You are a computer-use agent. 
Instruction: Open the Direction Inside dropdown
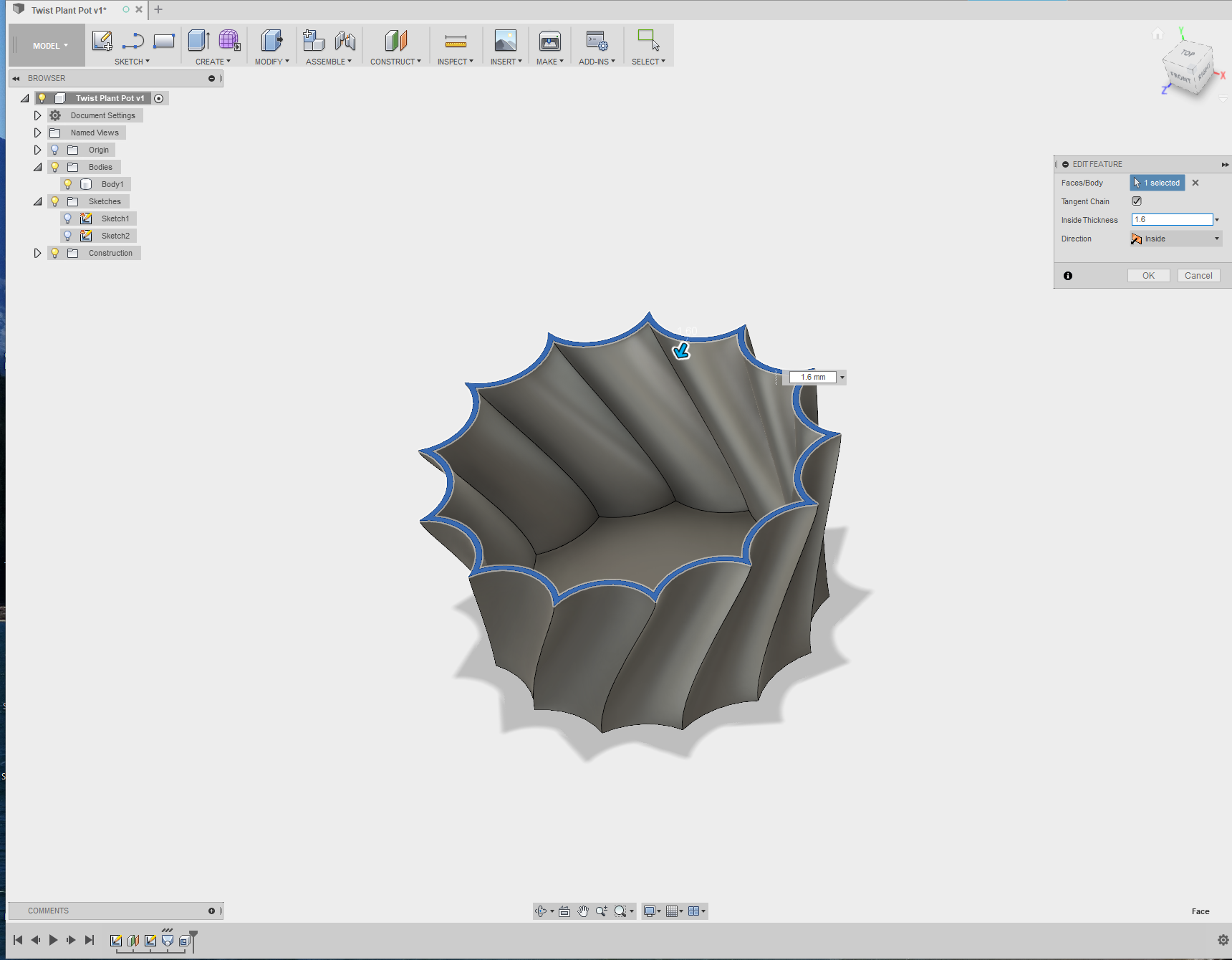1175,239
